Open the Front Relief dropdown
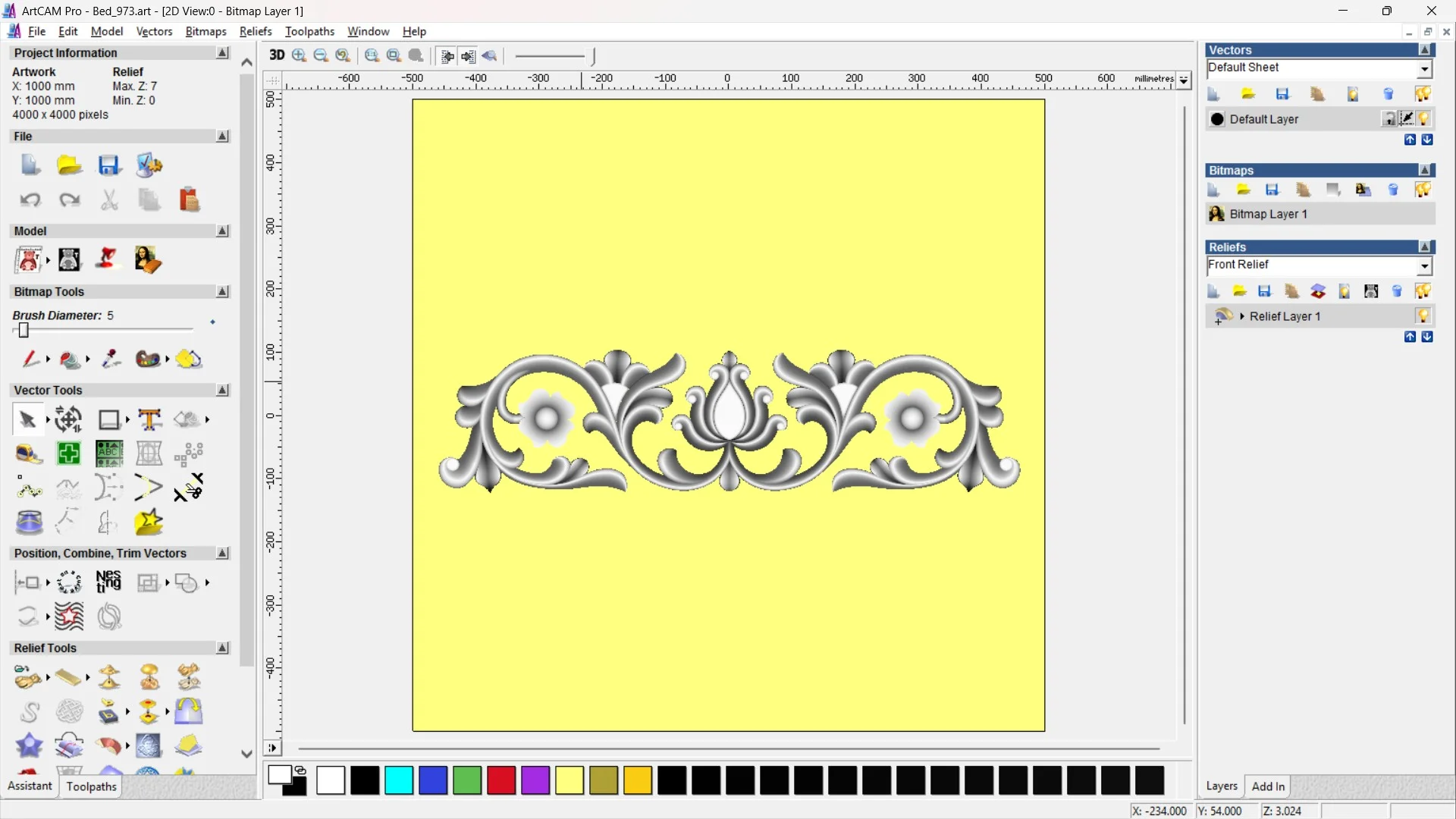 click(1424, 265)
